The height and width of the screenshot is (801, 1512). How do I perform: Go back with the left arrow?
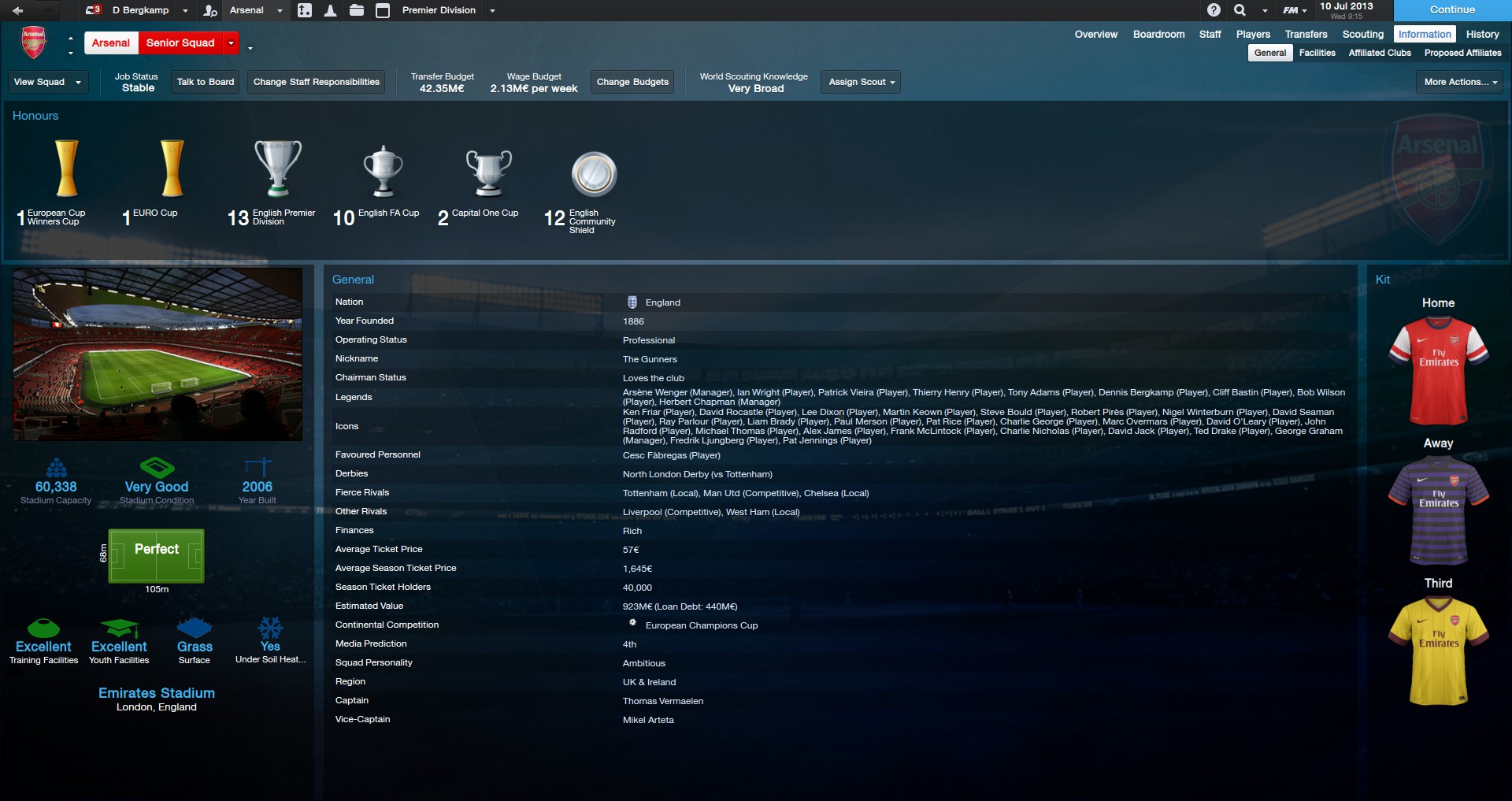(17, 10)
